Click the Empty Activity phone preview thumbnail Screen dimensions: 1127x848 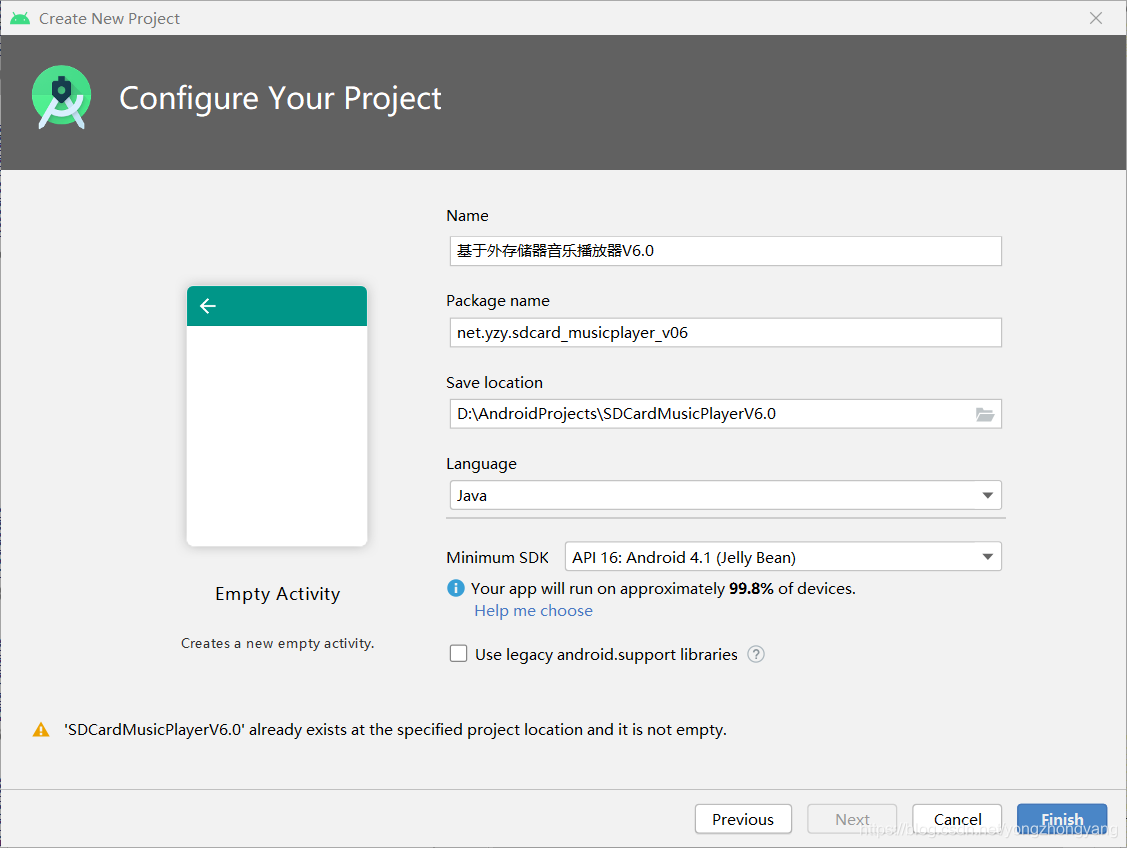tap(277, 416)
